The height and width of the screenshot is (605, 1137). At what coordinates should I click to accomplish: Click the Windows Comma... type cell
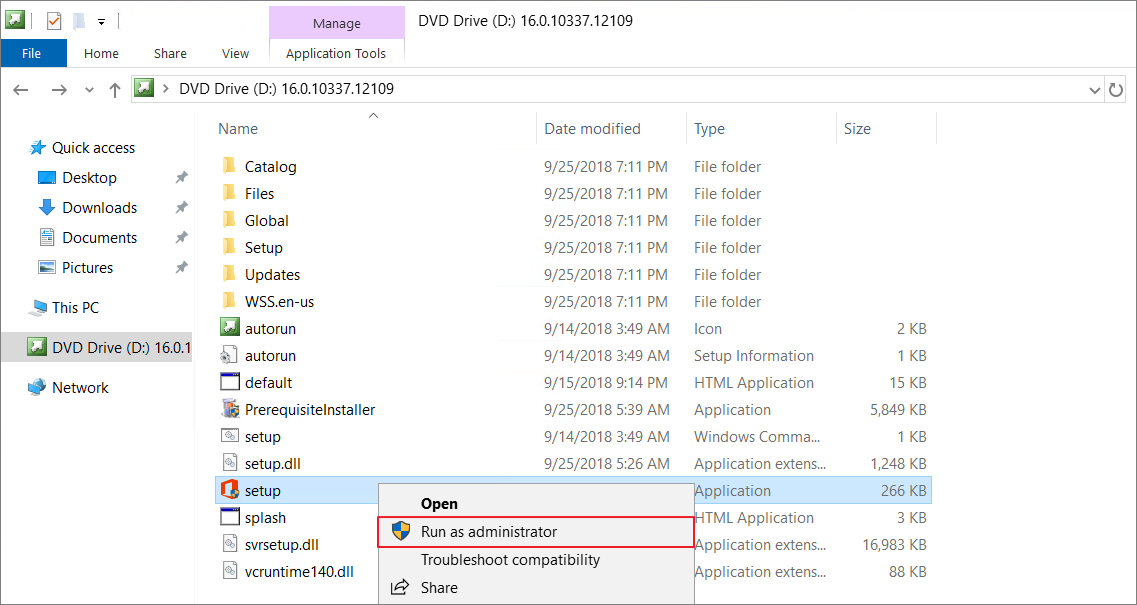[x=759, y=437]
